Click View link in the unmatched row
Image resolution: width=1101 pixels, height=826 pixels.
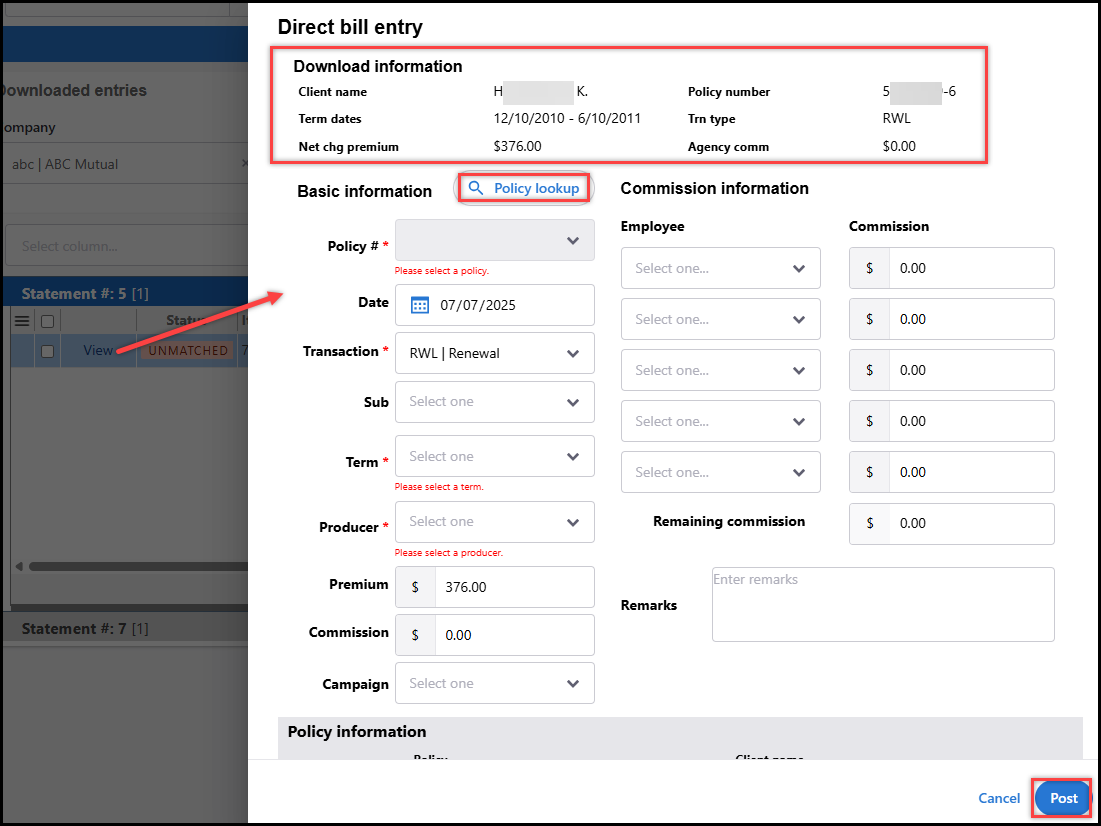[x=98, y=350]
